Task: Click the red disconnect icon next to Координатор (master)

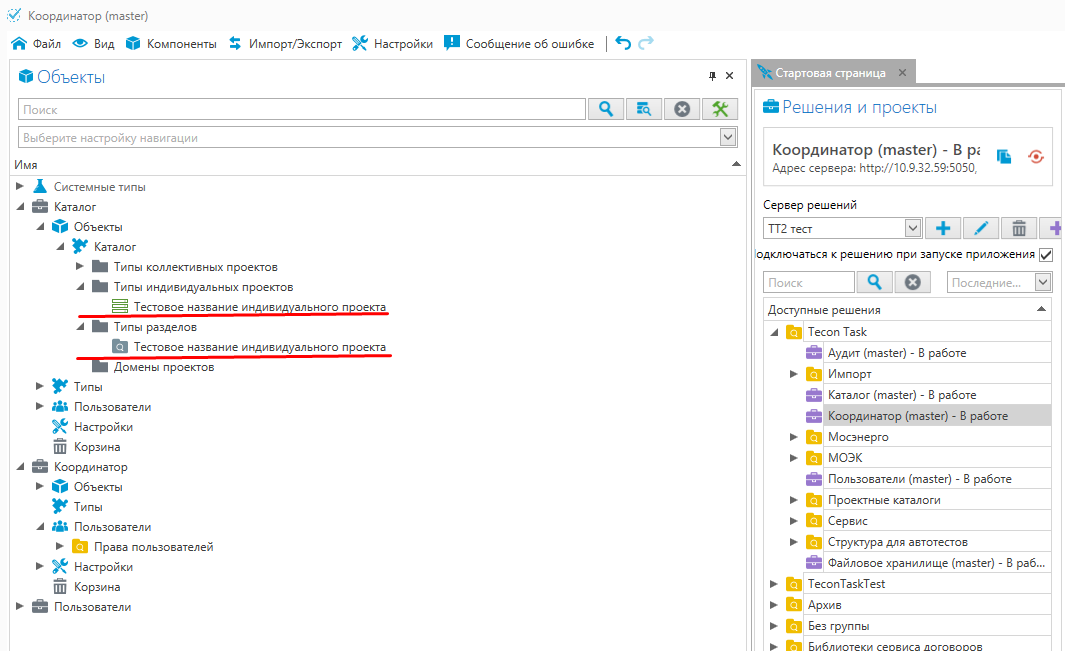Action: [1036, 156]
